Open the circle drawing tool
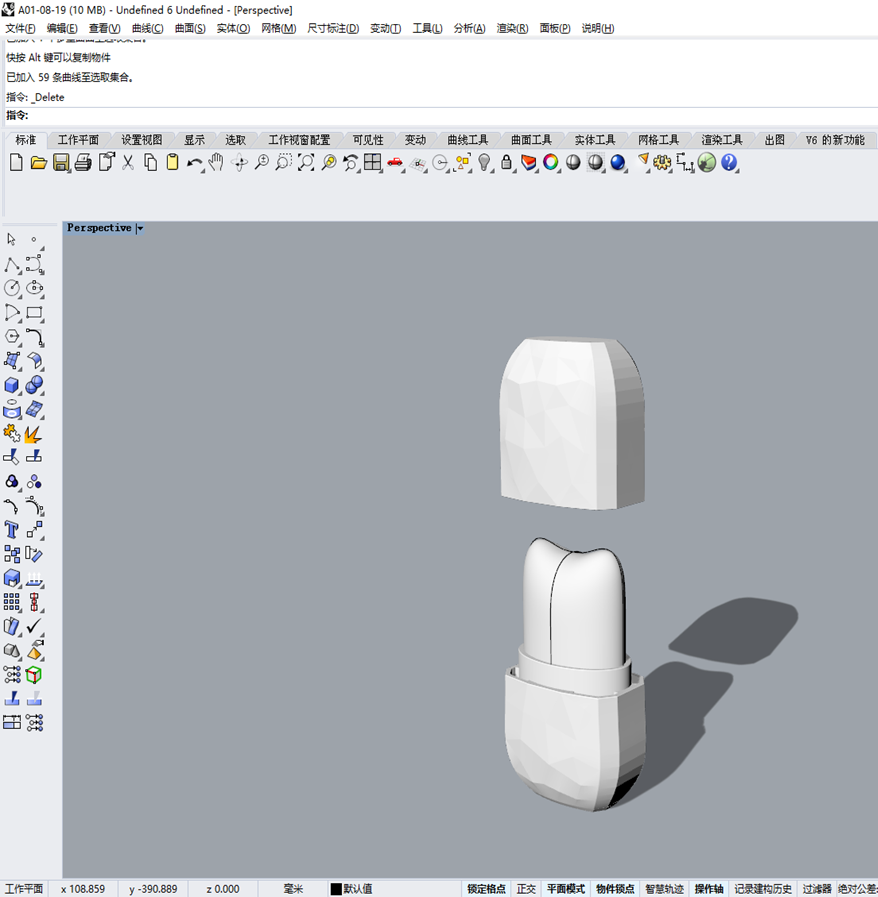Image resolution: width=878 pixels, height=897 pixels. point(13,287)
